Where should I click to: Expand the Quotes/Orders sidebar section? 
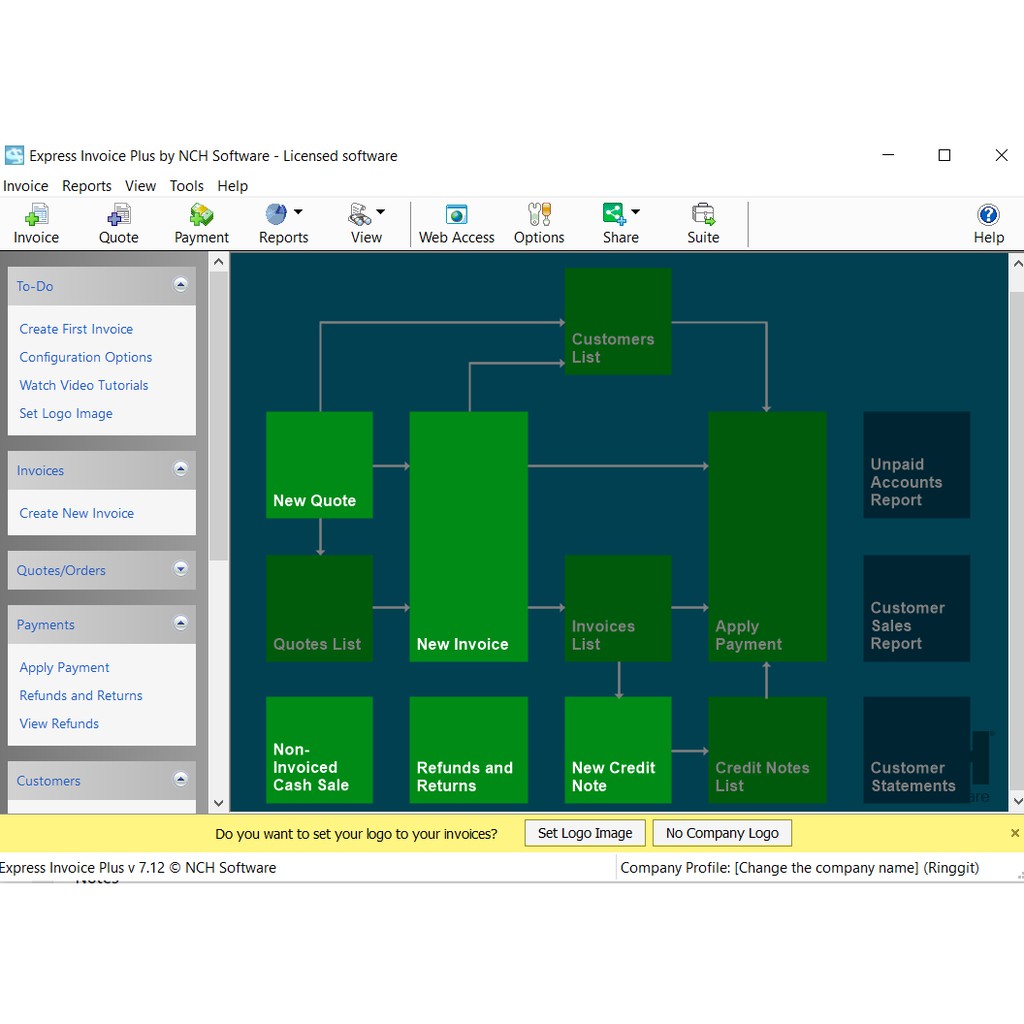click(181, 569)
